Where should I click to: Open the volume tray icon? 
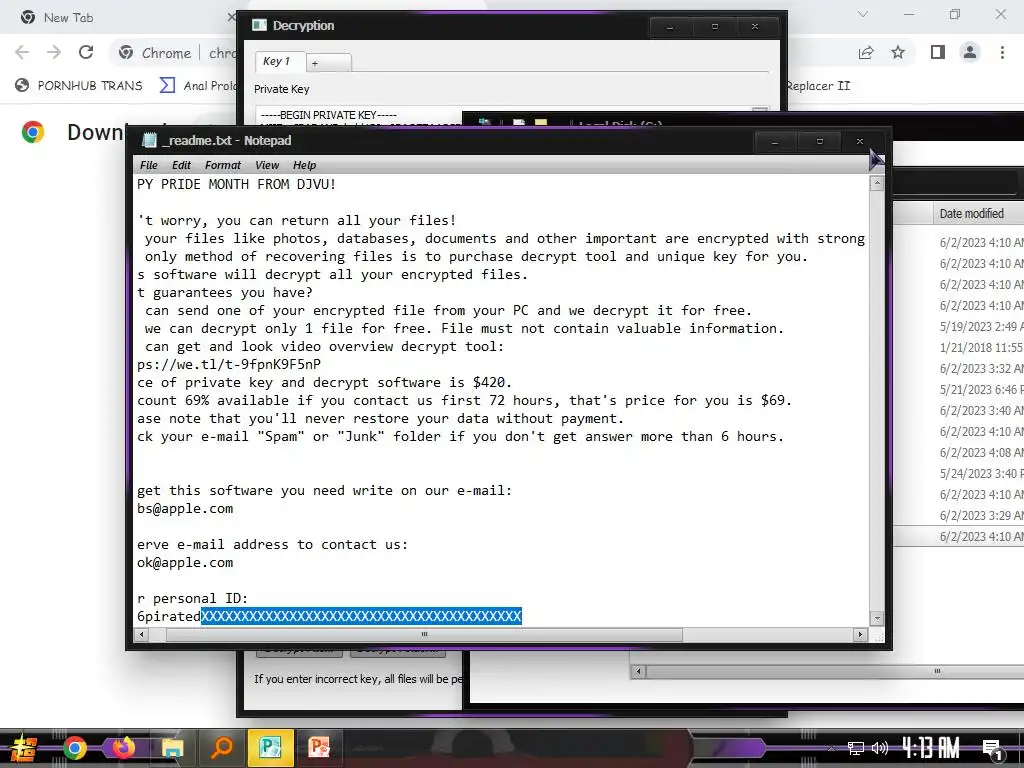(x=880, y=748)
